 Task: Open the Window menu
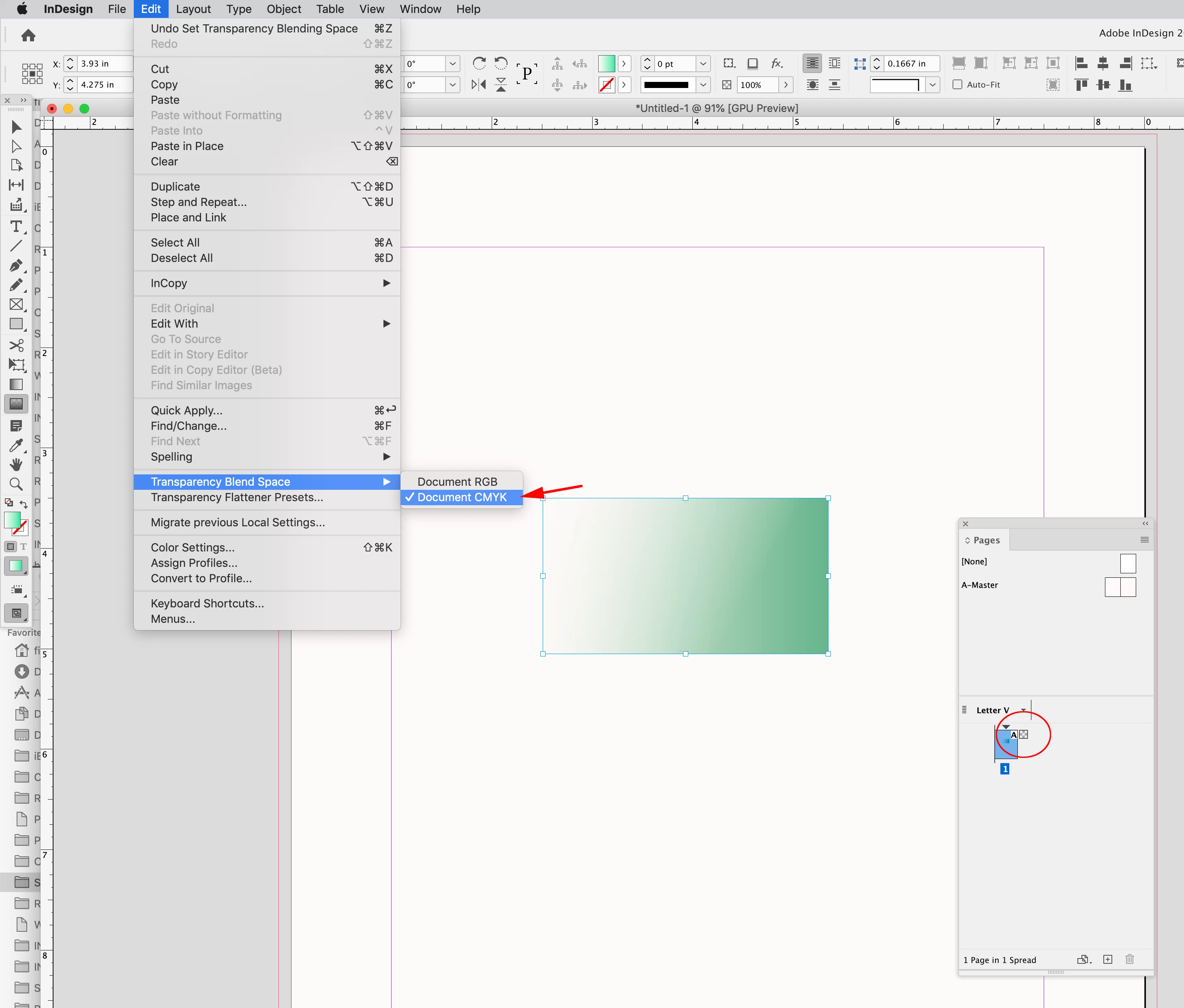(x=420, y=9)
